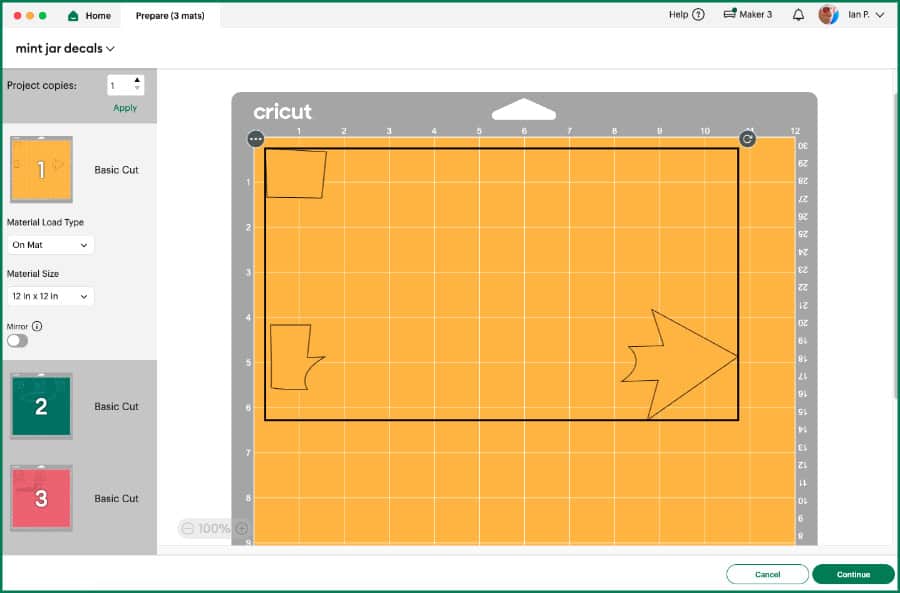Click the Home house icon
This screenshot has width=900, height=593.
point(73,15)
